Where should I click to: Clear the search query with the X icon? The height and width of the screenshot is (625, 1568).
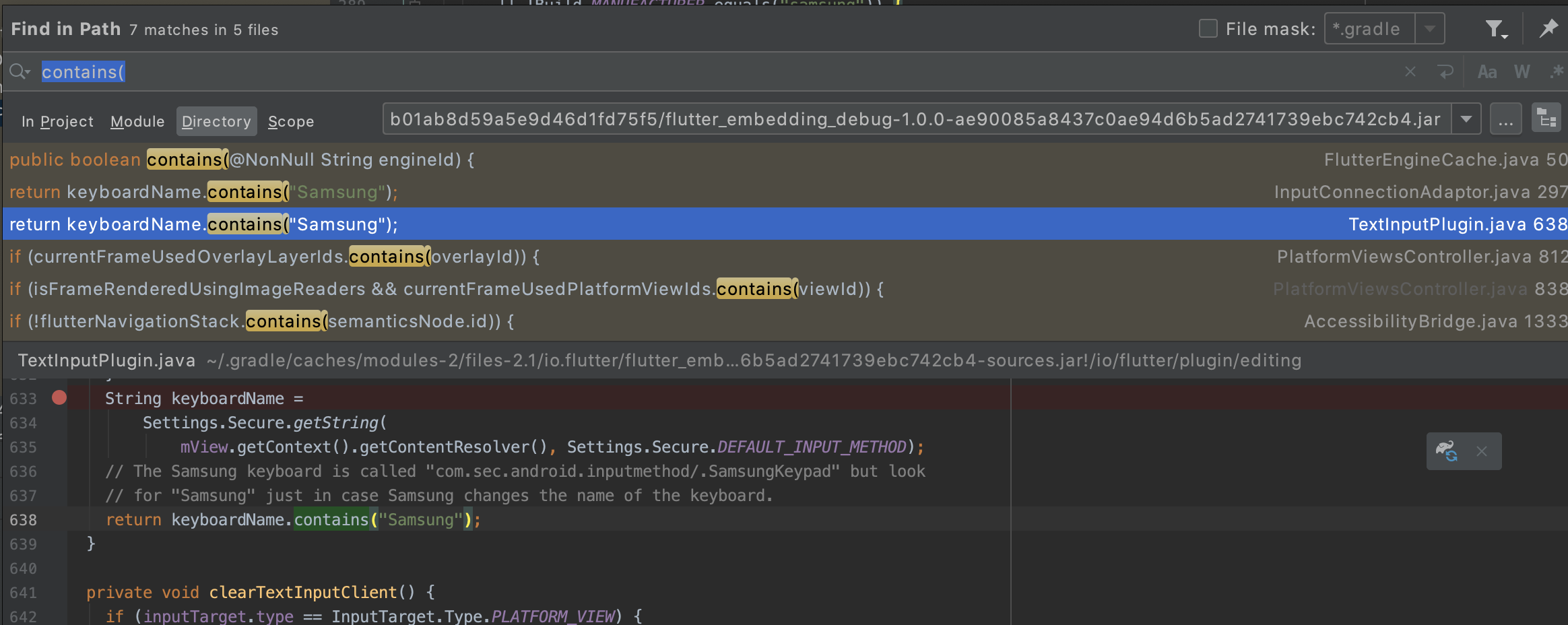tap(1410, 71)
